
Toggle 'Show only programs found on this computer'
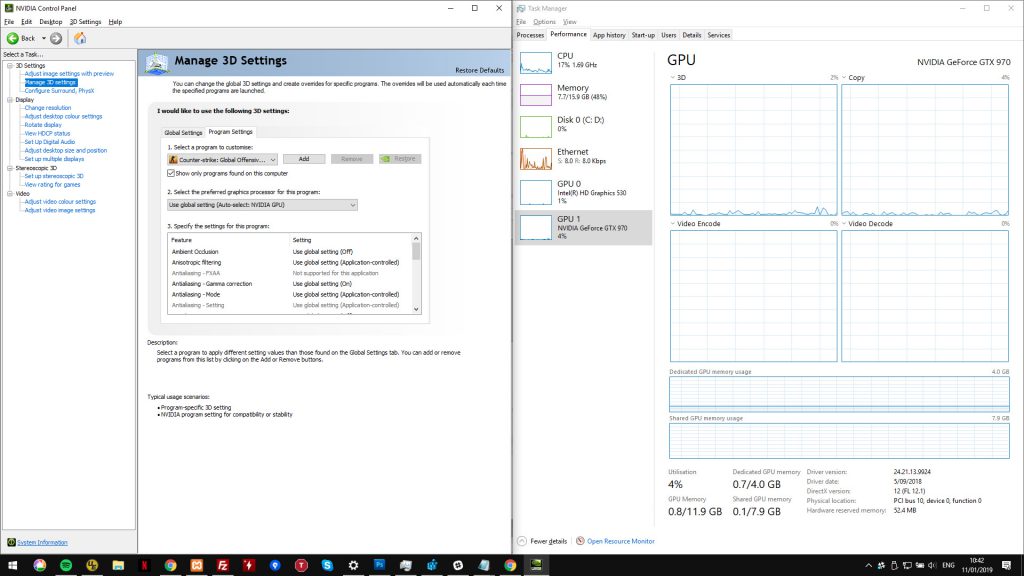point(171,174)
